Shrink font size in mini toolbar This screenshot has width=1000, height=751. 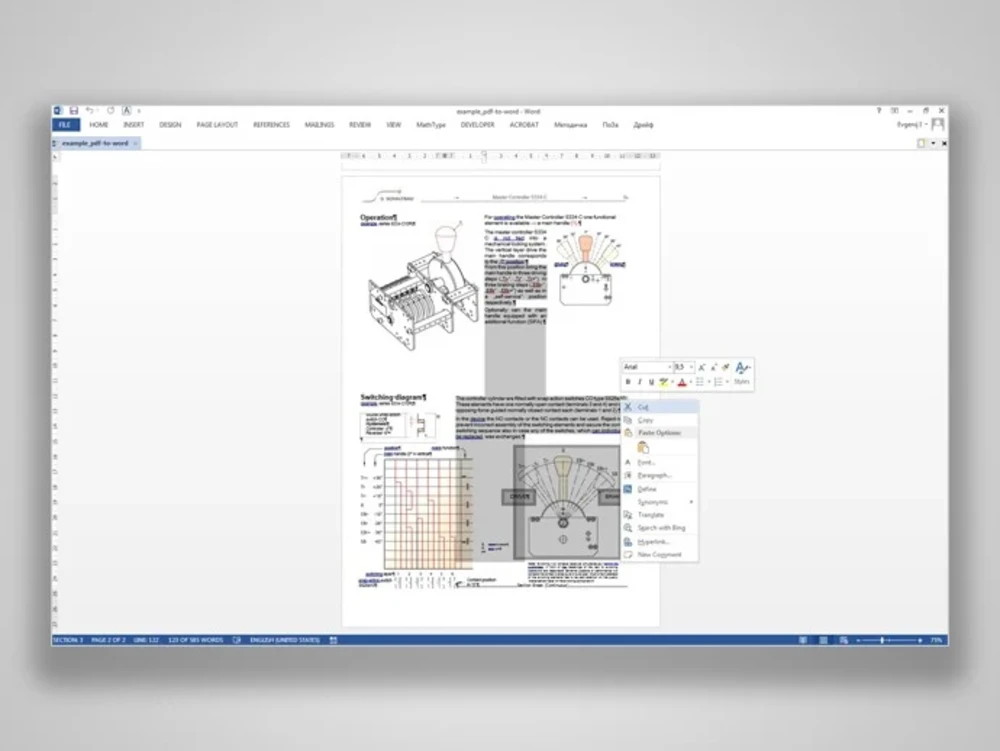pyautogui.click(x=714, y=367)
